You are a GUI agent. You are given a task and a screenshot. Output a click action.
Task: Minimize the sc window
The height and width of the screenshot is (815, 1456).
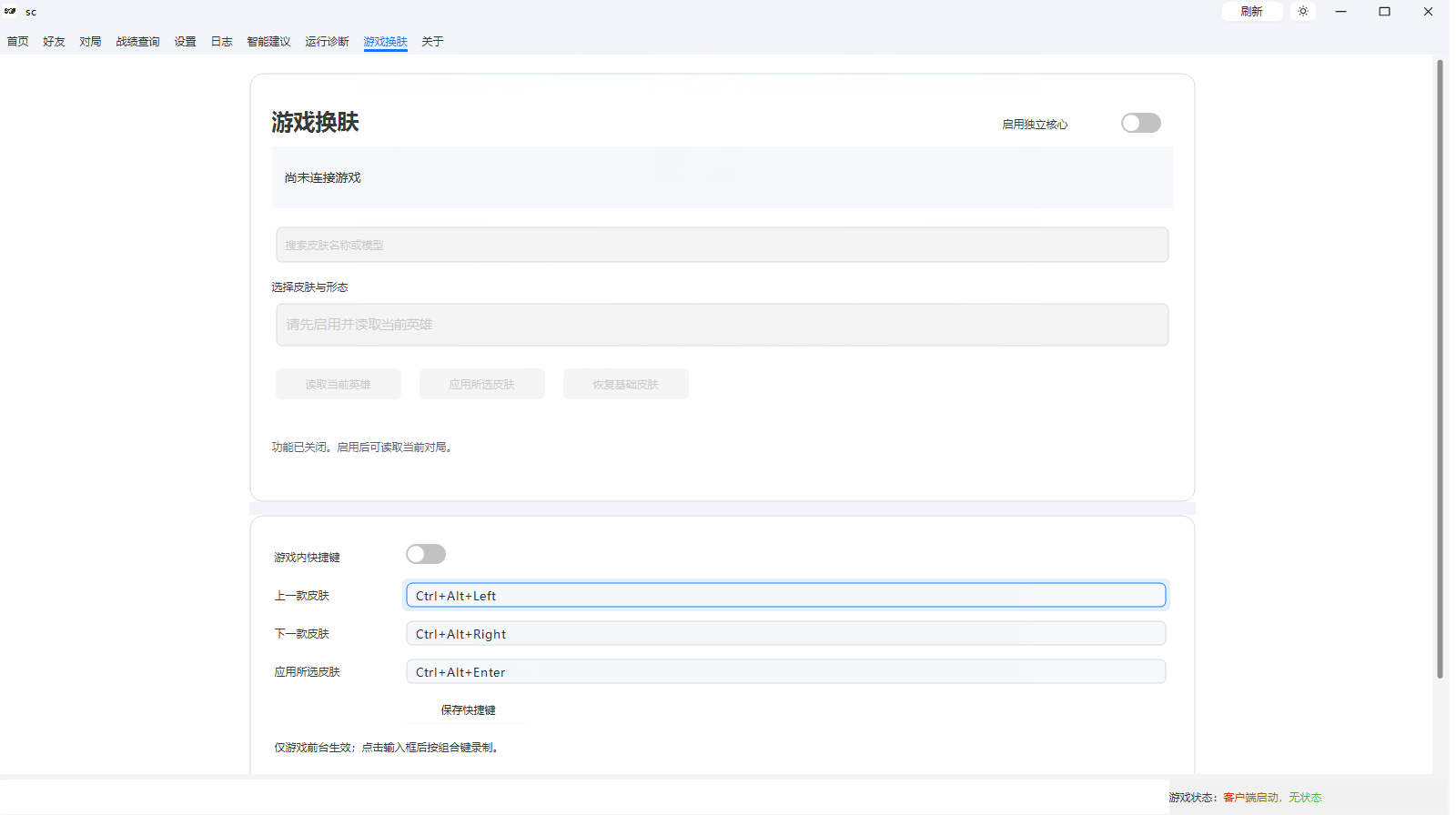point(1340,12)
